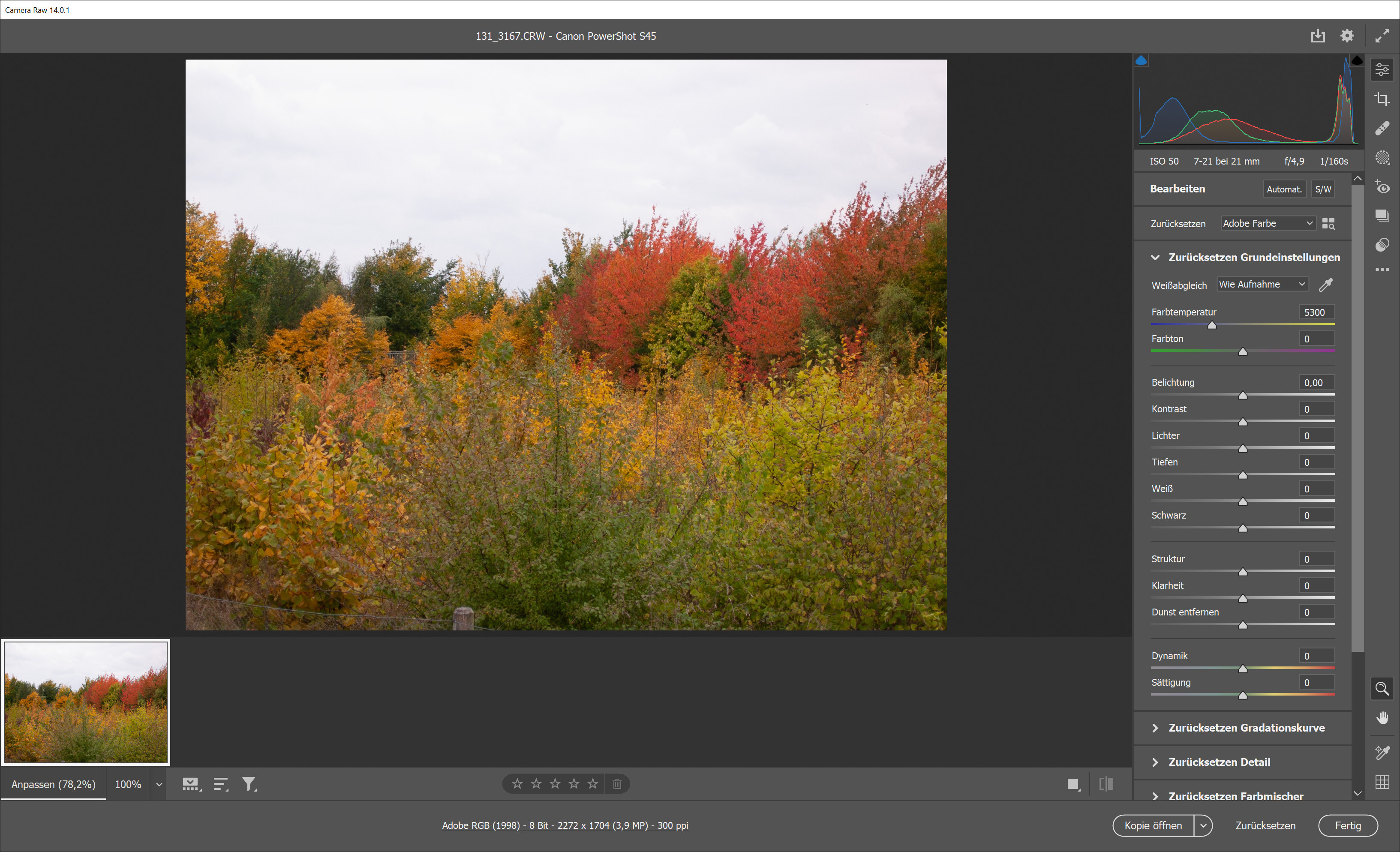1400x852 pixels.
Task: Click the Dynamik slider handle
Action: (1243, 669)
